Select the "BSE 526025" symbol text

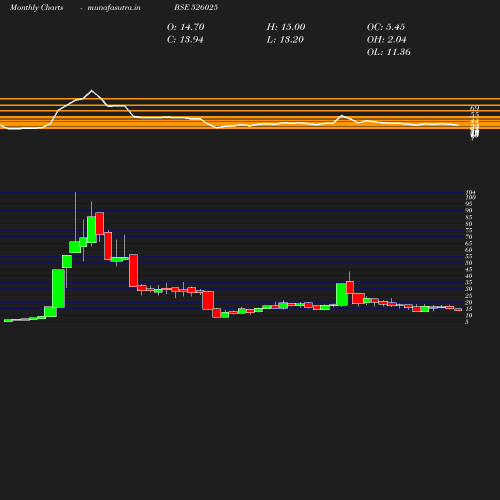[x=196, y=8]
